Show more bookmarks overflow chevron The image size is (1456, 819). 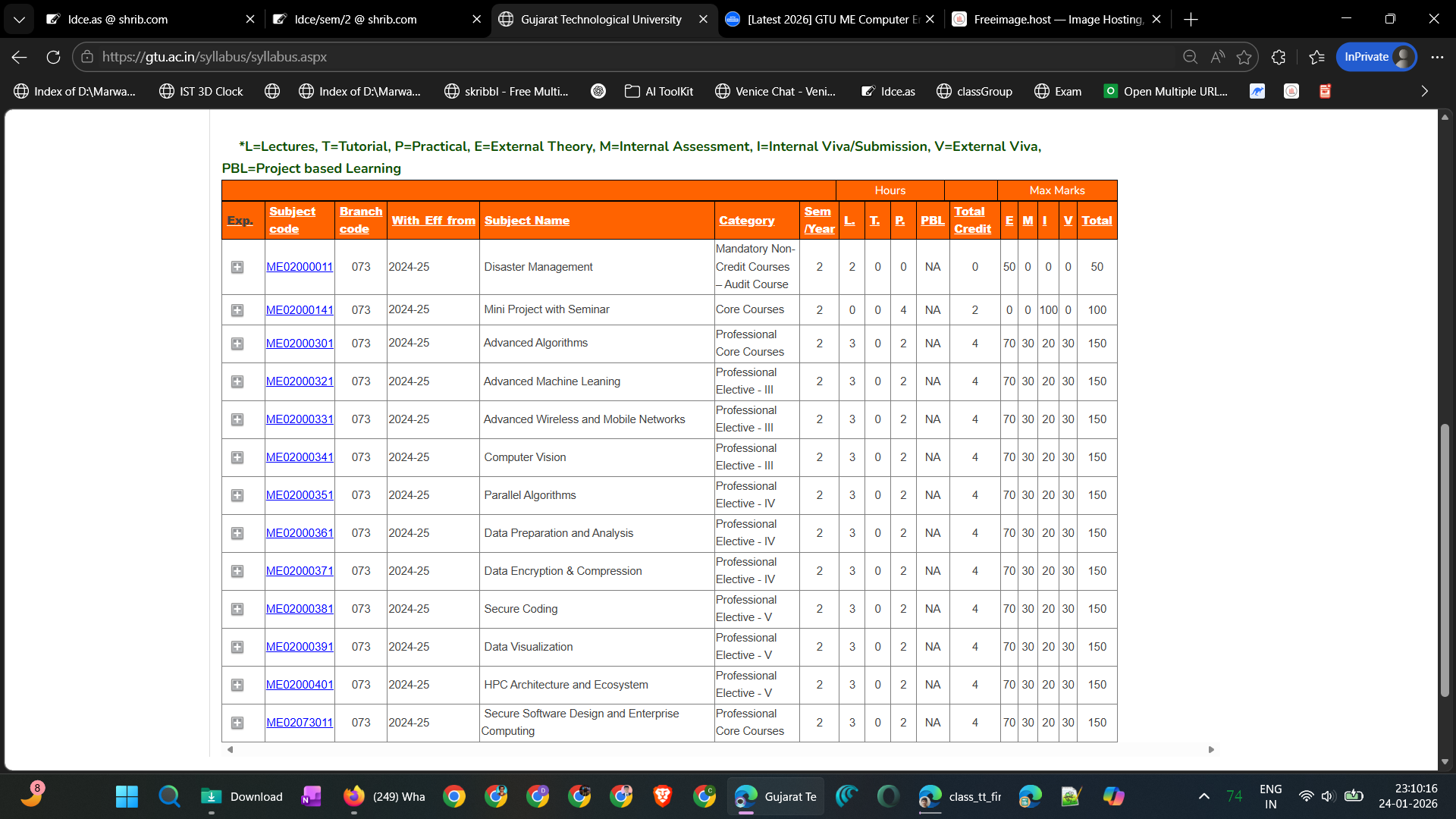tap(1424, 91)
